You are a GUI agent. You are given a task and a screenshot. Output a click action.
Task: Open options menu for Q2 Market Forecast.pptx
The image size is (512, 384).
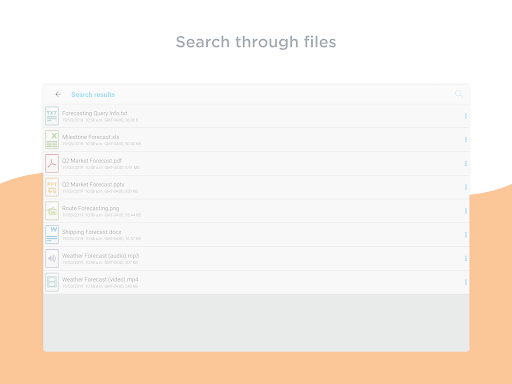click(x=466, y=187)
